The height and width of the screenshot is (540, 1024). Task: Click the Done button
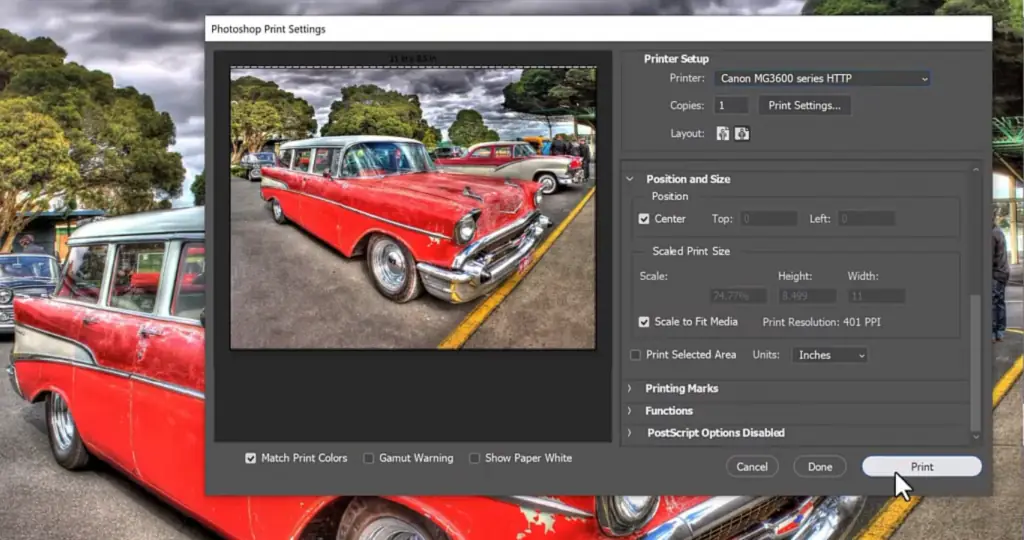point(820,467)
